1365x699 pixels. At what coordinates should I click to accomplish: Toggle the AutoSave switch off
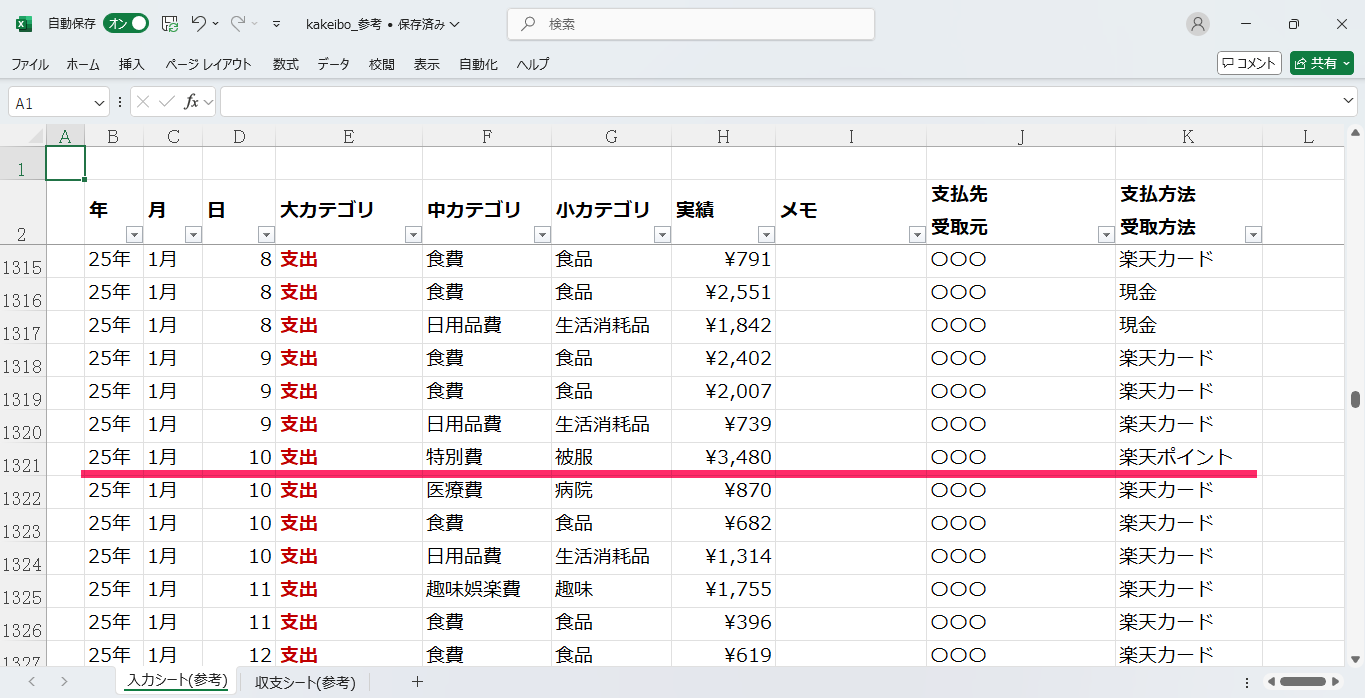coord(126,23)
